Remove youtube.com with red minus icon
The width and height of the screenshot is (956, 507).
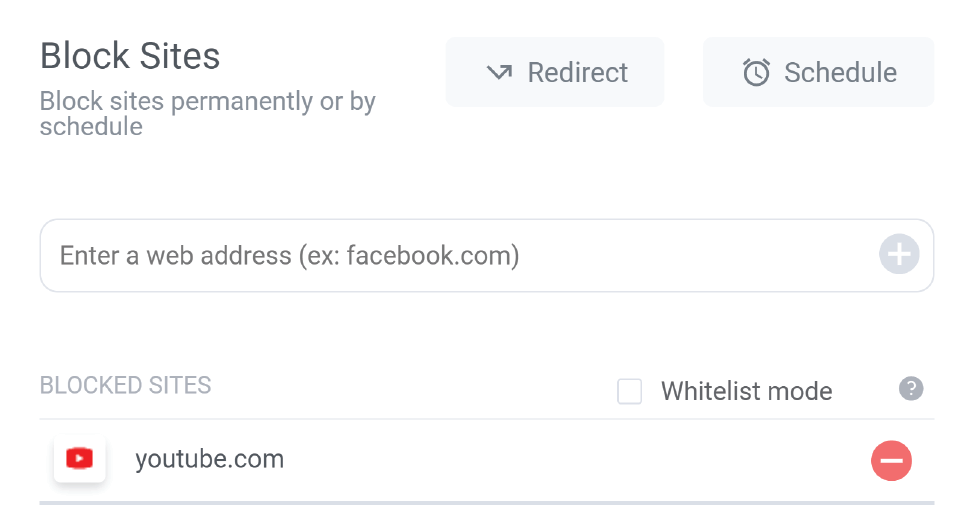[891, 461]
